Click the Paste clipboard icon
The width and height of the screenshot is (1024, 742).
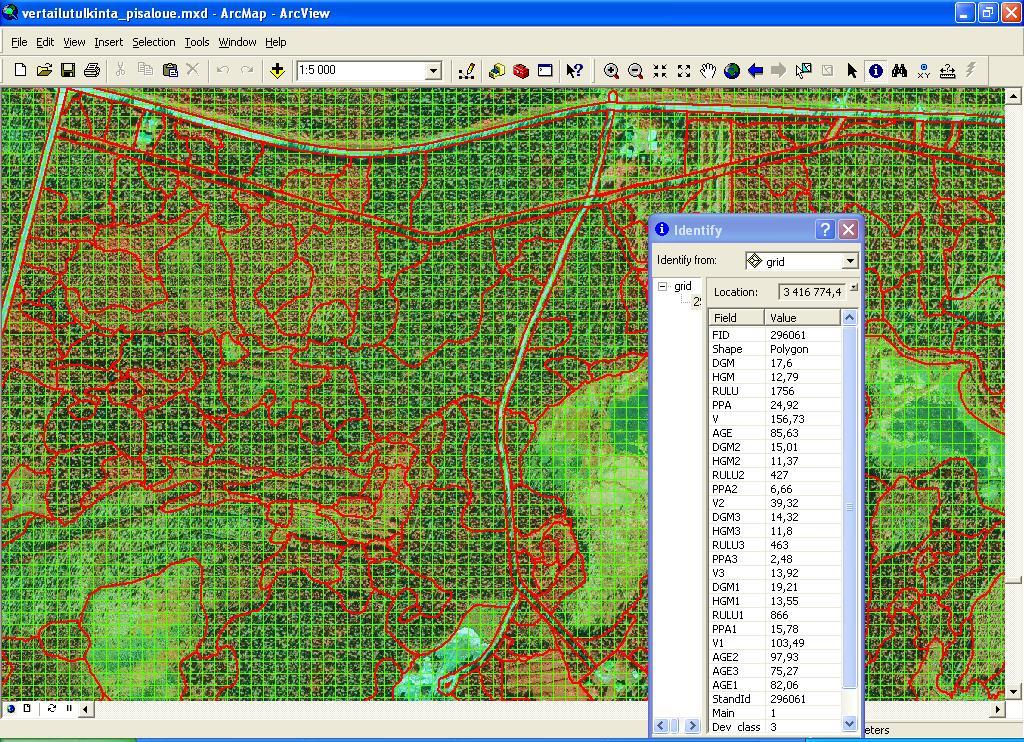click(x=170, y=70)
